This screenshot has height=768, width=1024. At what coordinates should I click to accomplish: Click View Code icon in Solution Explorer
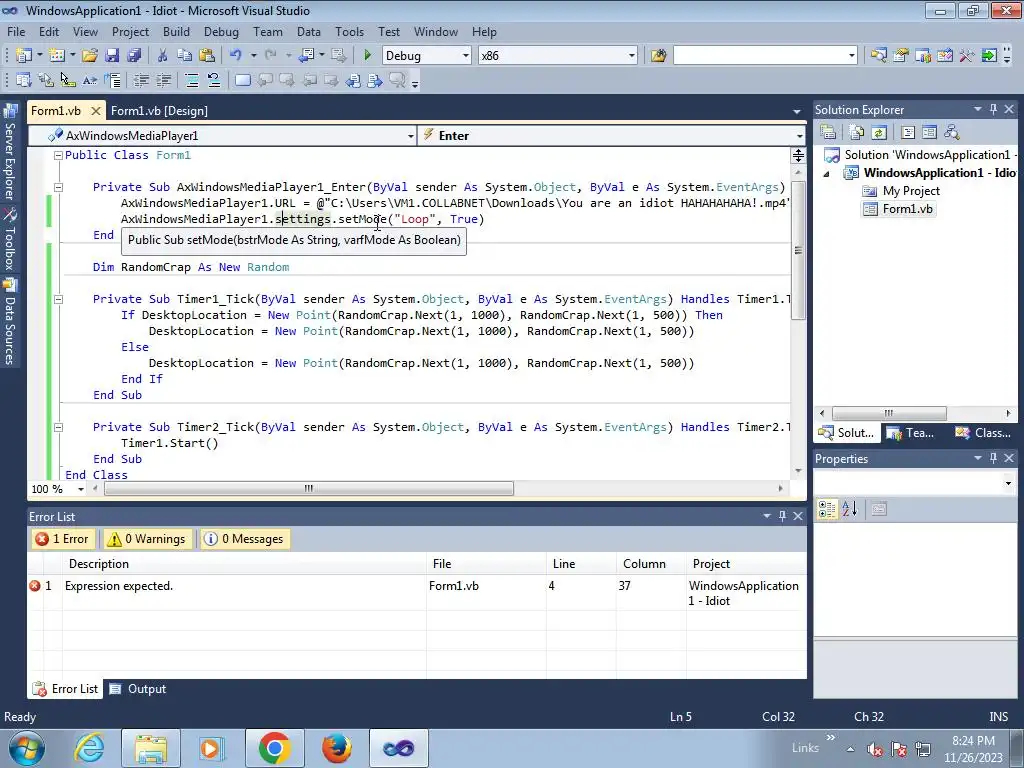tap(907, 133)
